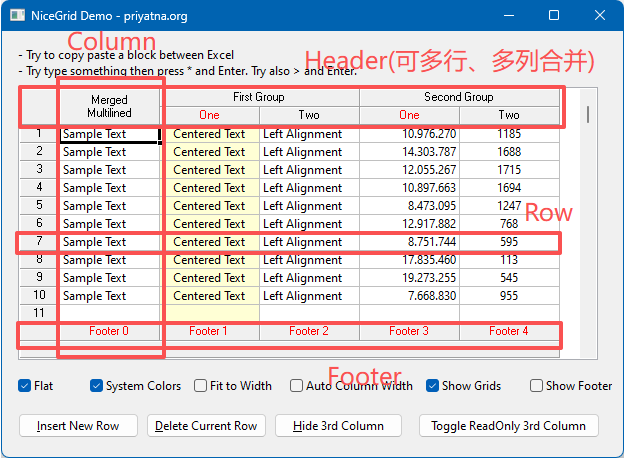Click the Sample Text cell in row 5
The width and height of the screenshot is (625, 460).
point(109,206)
